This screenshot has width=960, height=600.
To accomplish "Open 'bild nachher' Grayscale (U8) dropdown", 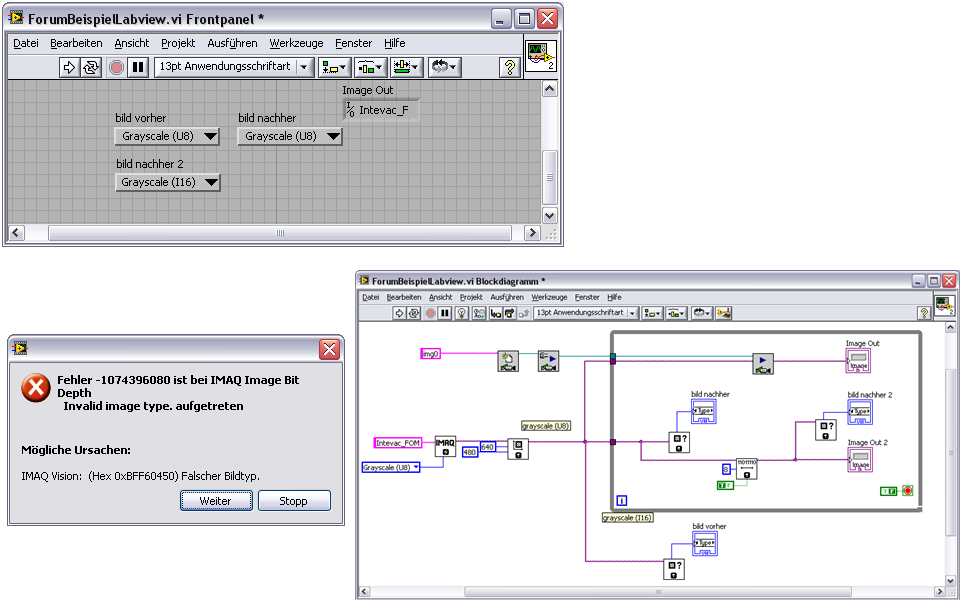I will [x=290, y=137].
